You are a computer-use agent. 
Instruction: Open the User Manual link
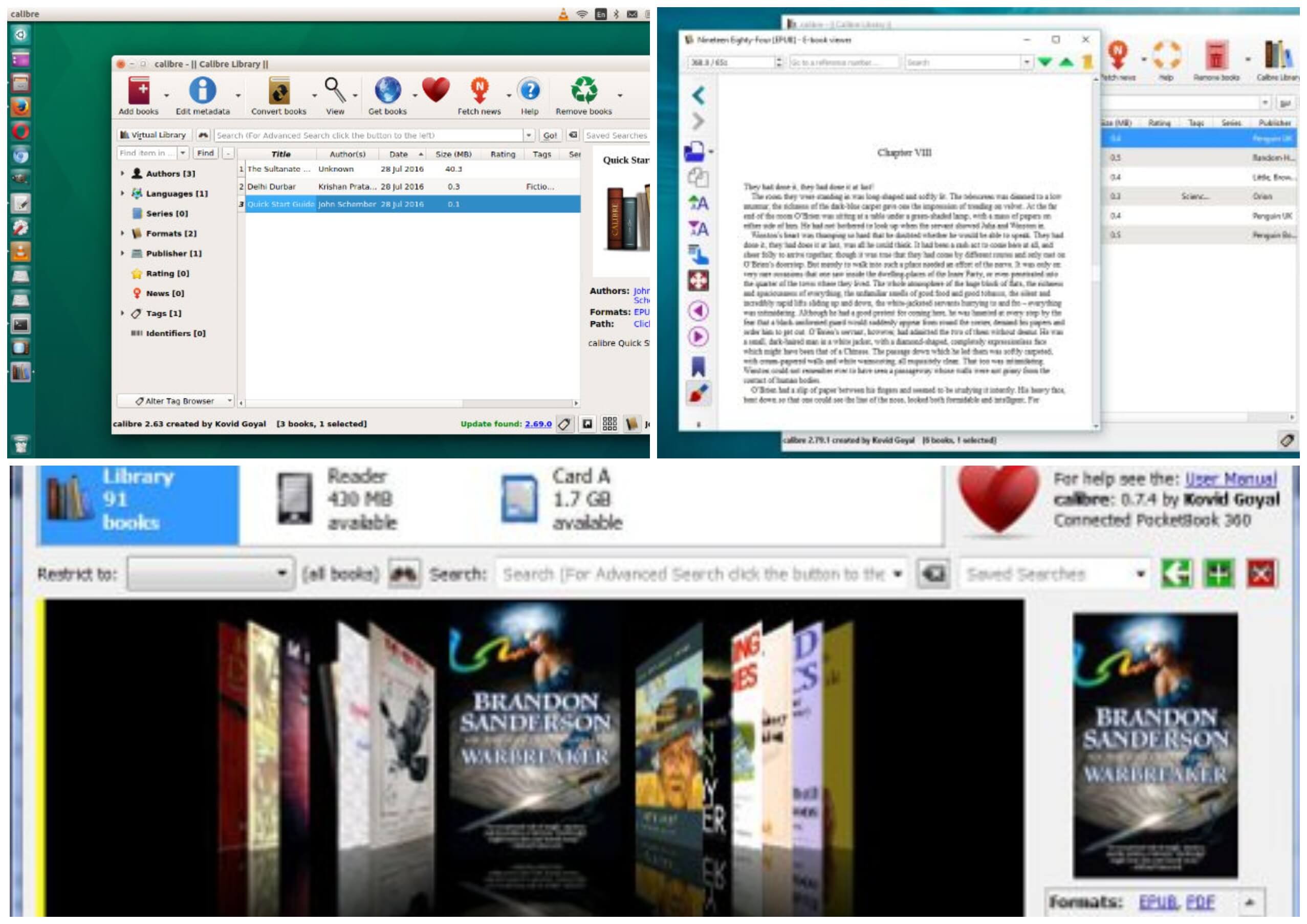pyautogui.click(x=1231, y=479)
